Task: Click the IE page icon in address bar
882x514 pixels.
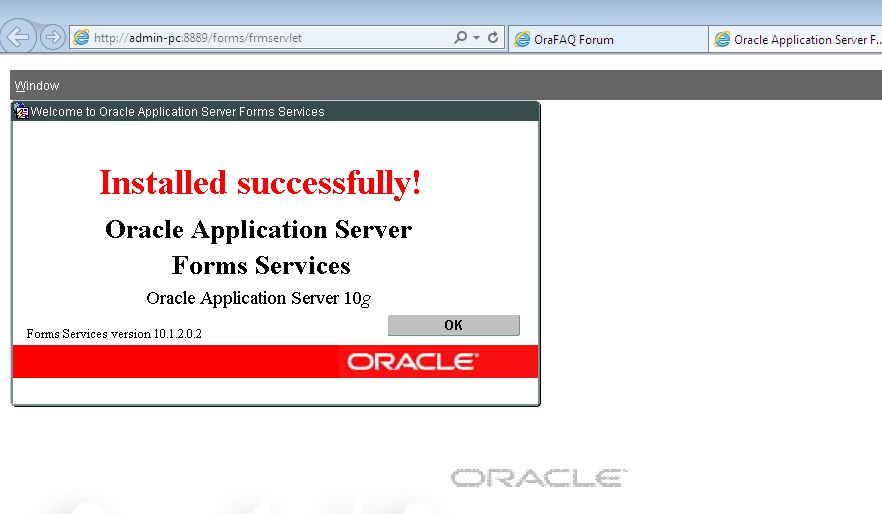Action: [x=81, y=38]
